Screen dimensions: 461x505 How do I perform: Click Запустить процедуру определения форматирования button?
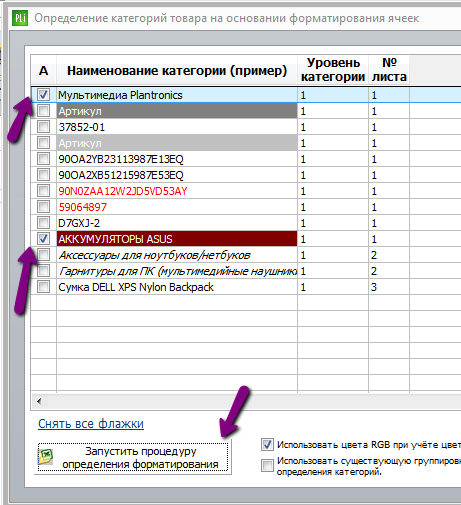133,457
